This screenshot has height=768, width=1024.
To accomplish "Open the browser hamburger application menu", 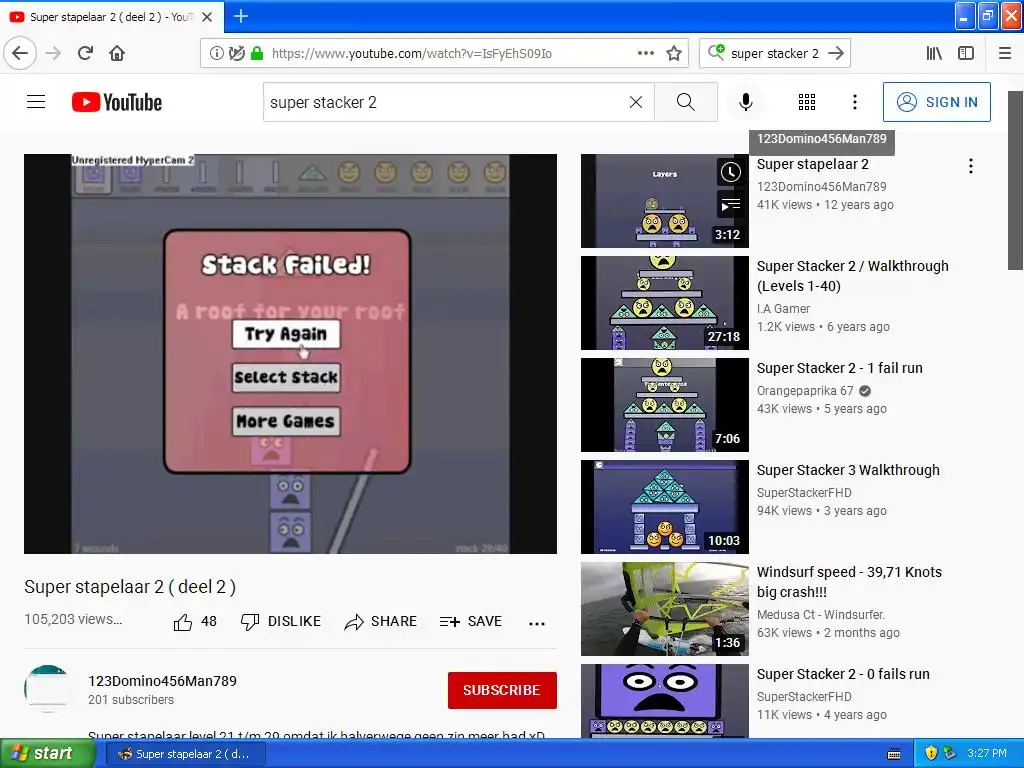I will (x=1005, y=53).
